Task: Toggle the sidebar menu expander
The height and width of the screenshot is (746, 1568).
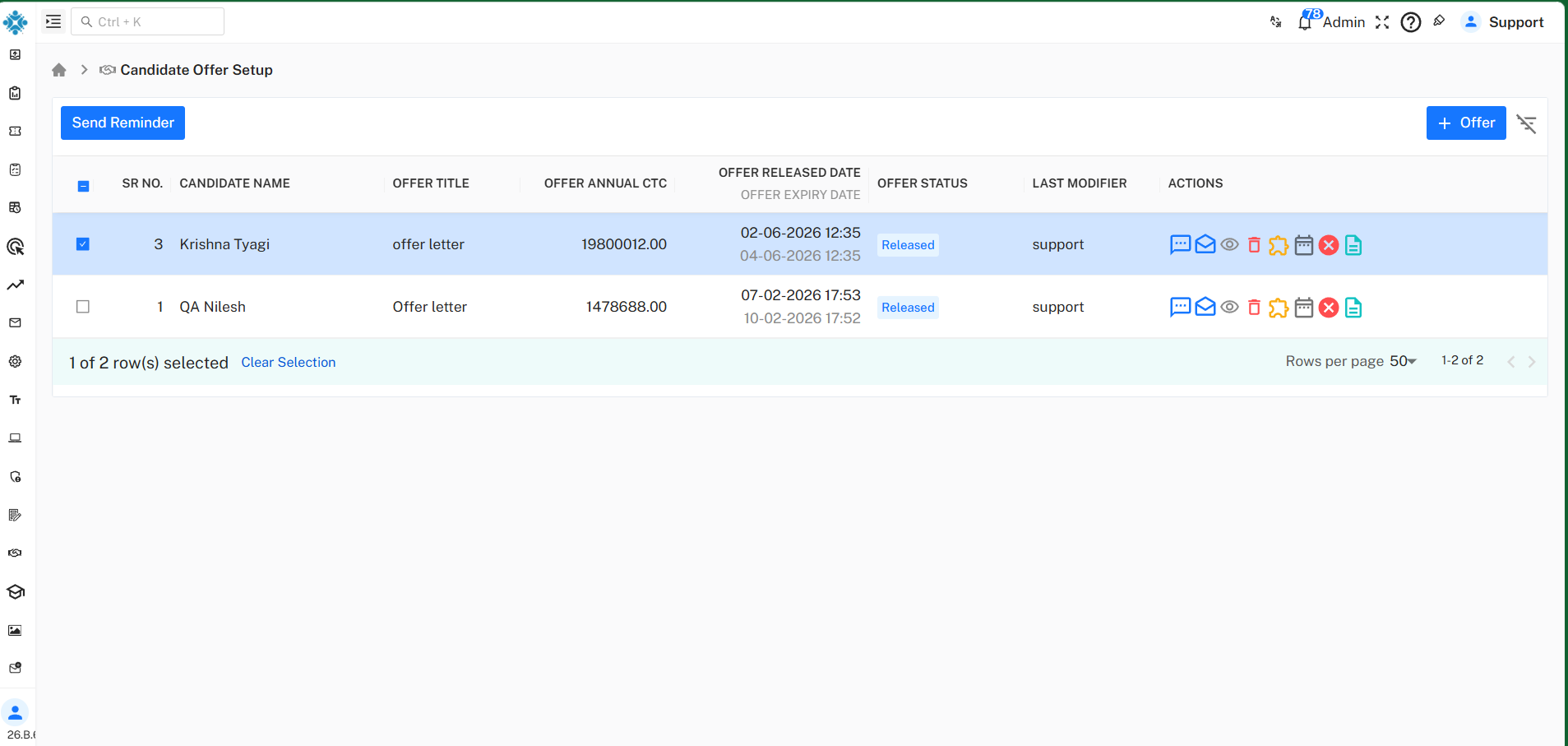Action: (53, 21)
